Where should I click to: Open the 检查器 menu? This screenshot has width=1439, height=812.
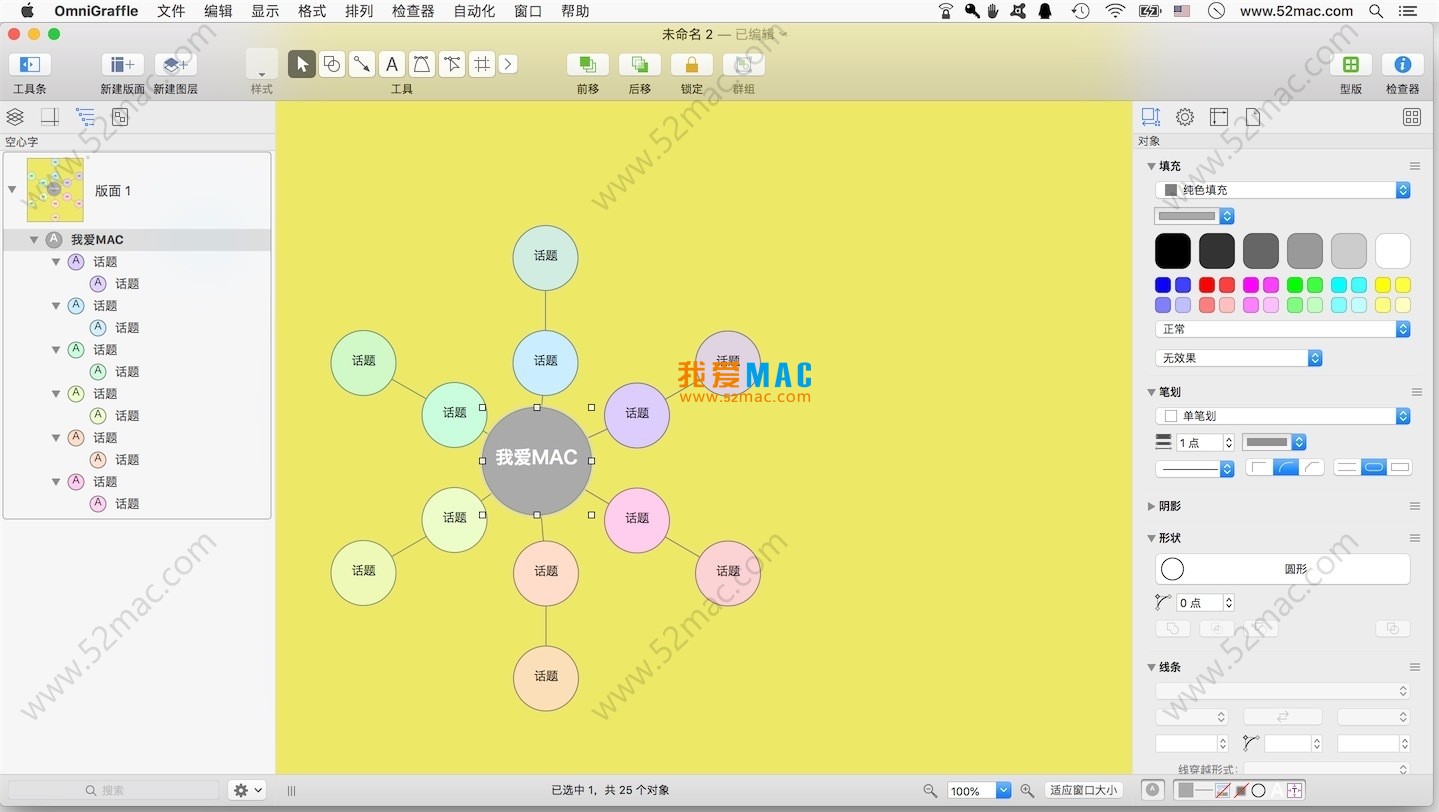pos(413,11)
